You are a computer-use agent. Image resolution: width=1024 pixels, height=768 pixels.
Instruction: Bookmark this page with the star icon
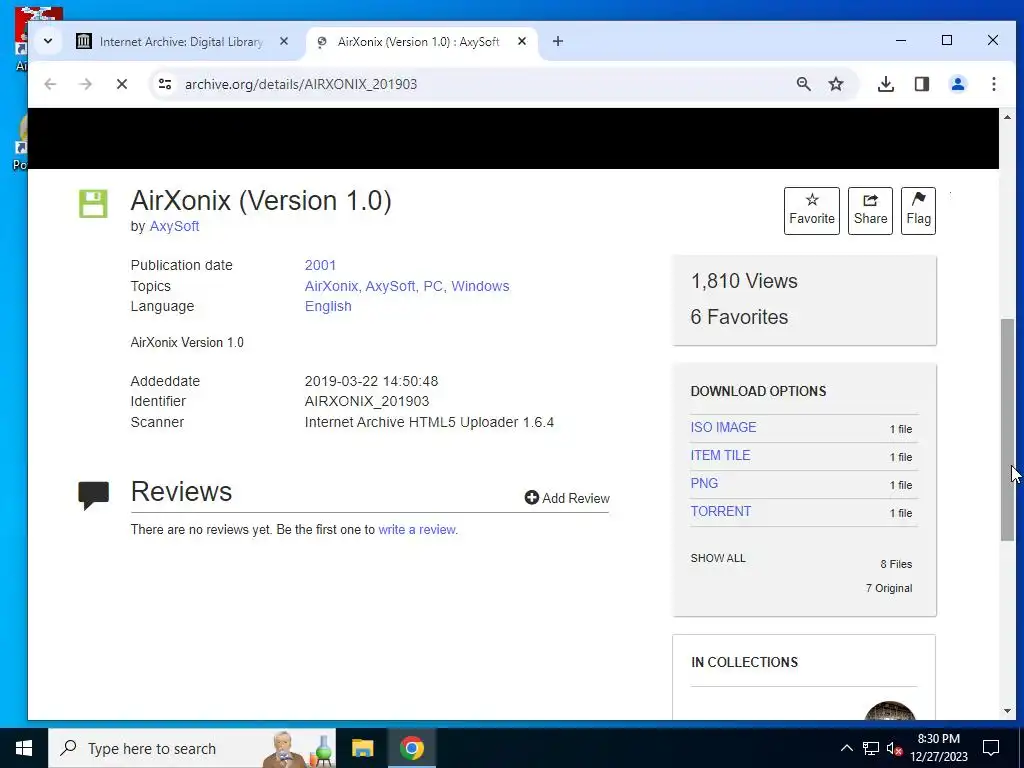click(836, 84)
